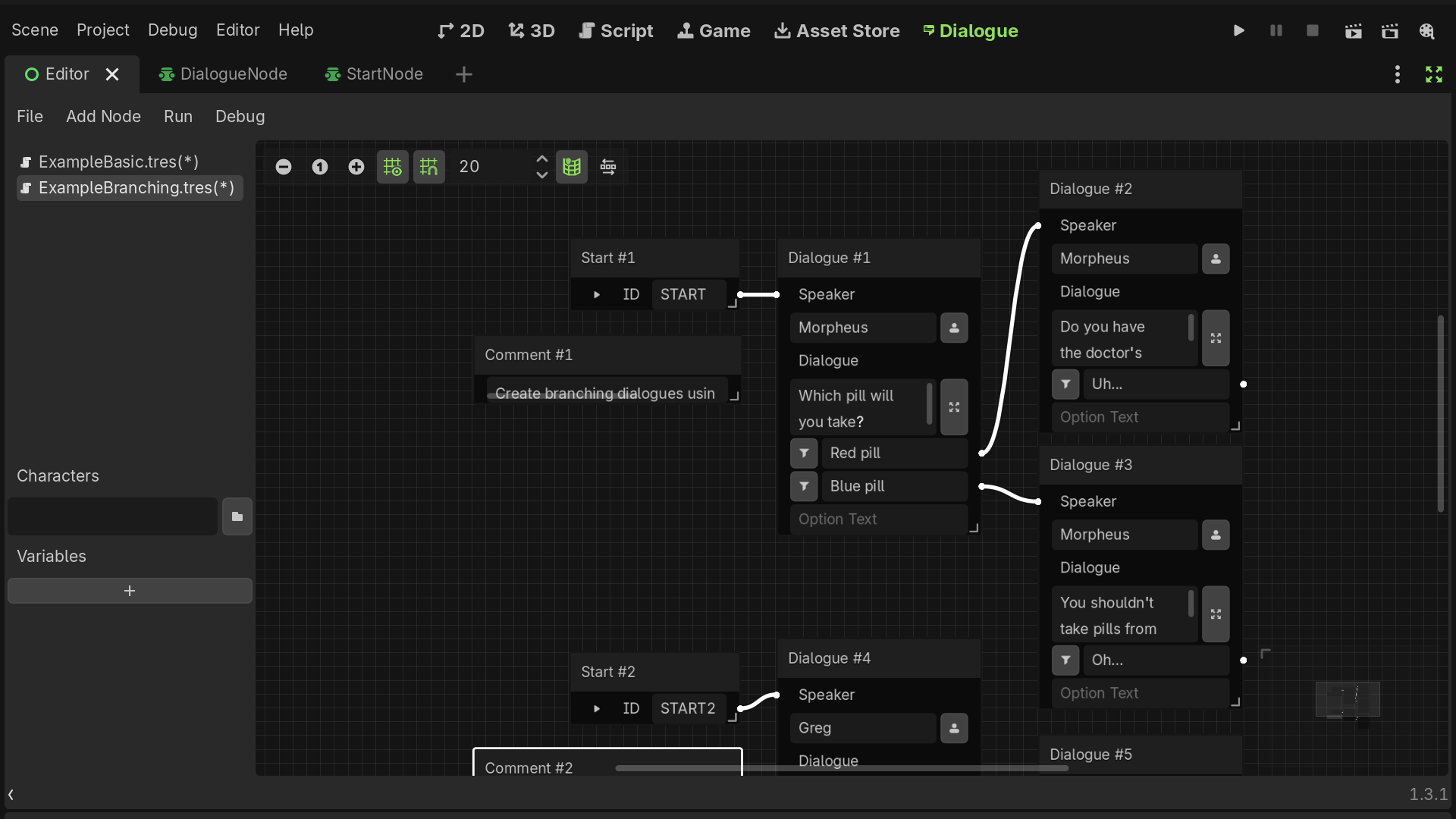Add a new scene tab

464,74
